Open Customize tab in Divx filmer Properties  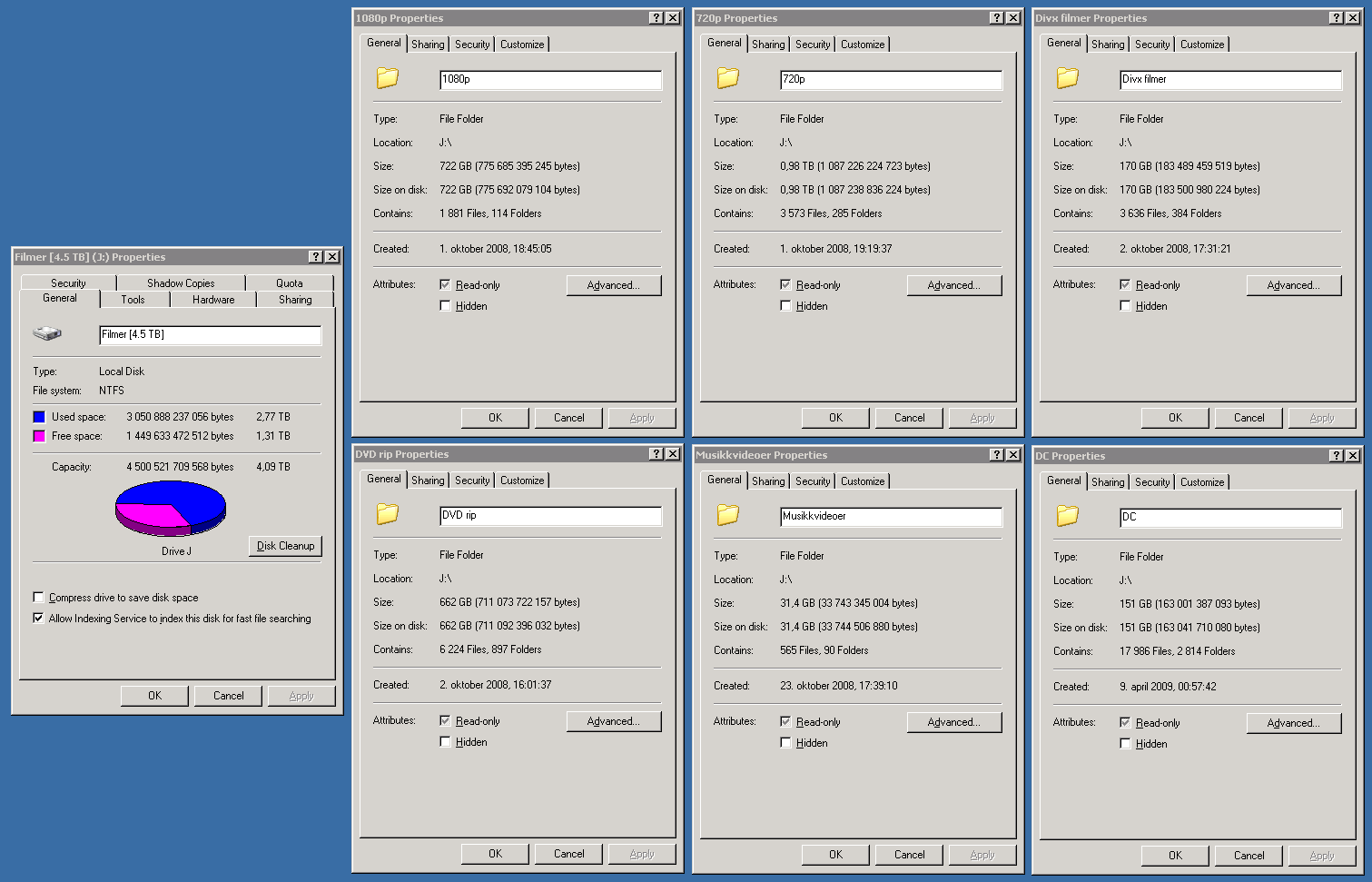pos(1202,45)
